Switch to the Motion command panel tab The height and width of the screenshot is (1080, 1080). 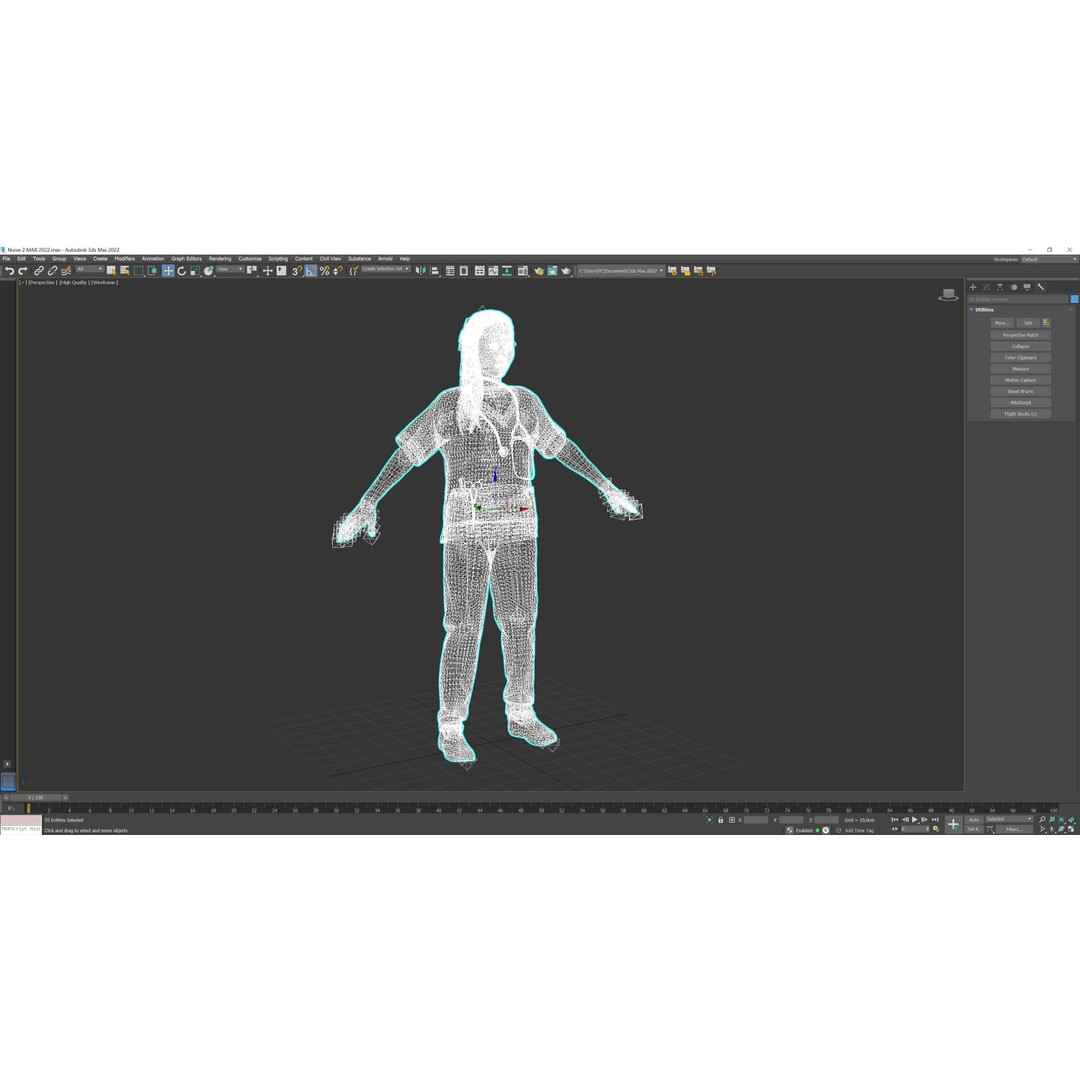click(x=1013, y=287)
